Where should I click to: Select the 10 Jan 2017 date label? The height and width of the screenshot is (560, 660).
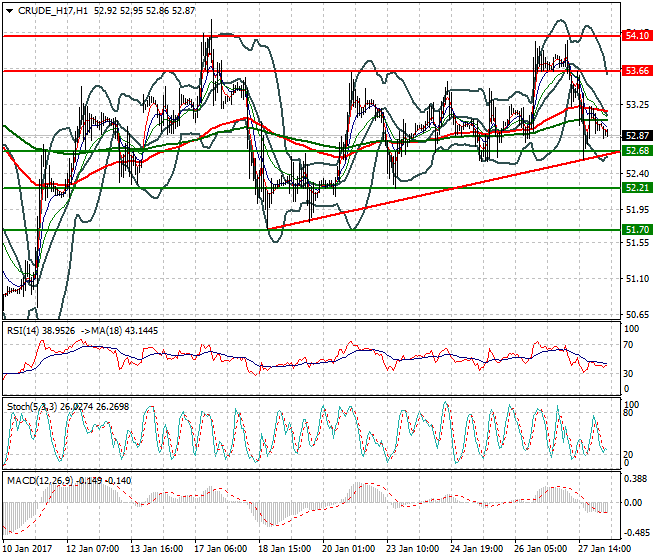[x=27, y=549]
